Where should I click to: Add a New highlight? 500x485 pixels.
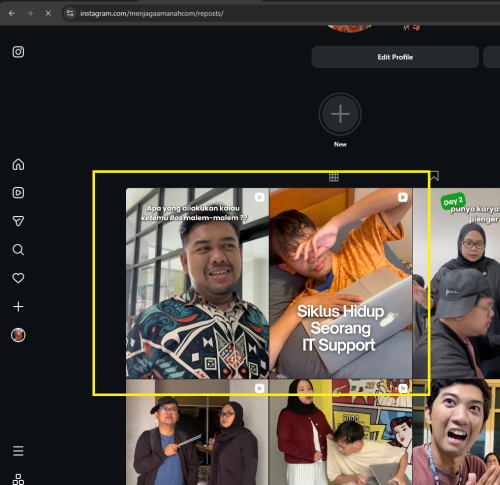point(340,114)
